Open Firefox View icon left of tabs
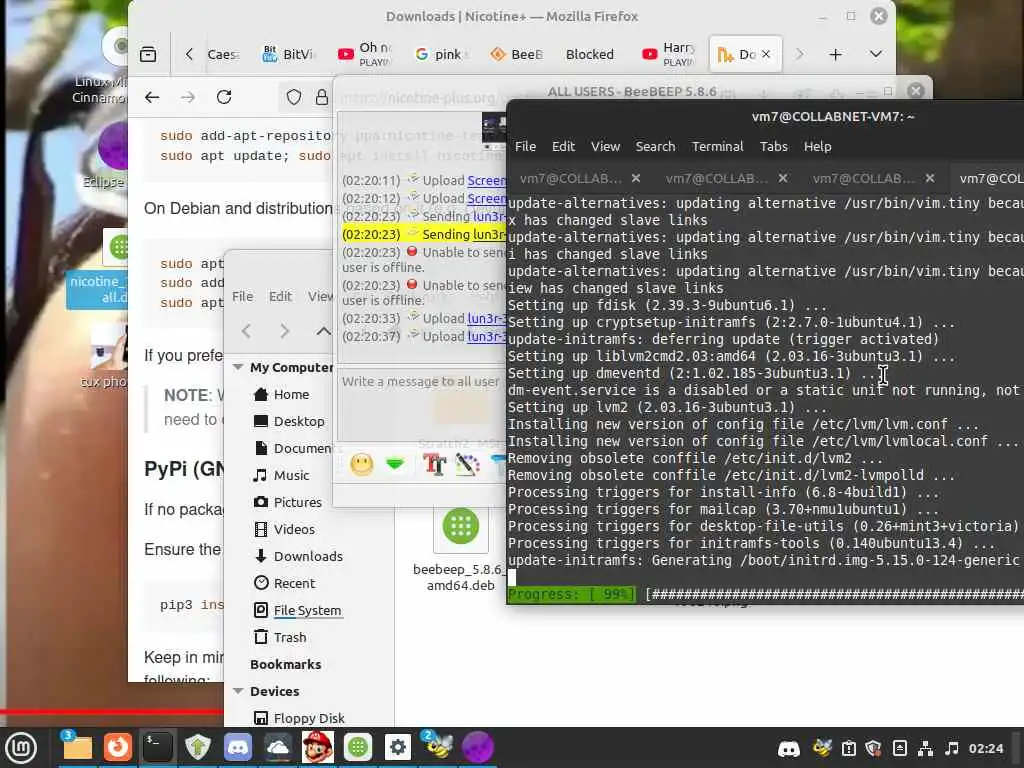This screenshot has height=768, width=1024. (x=148, y=54)
